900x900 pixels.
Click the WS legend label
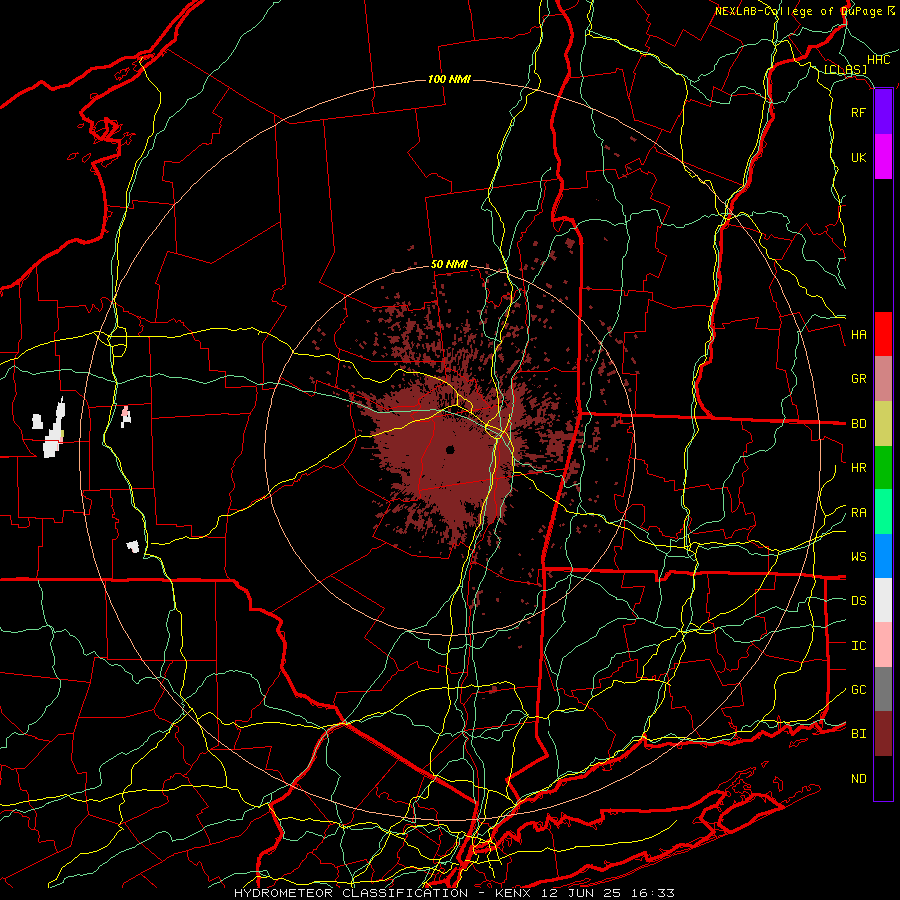click(x=859, y=557)
